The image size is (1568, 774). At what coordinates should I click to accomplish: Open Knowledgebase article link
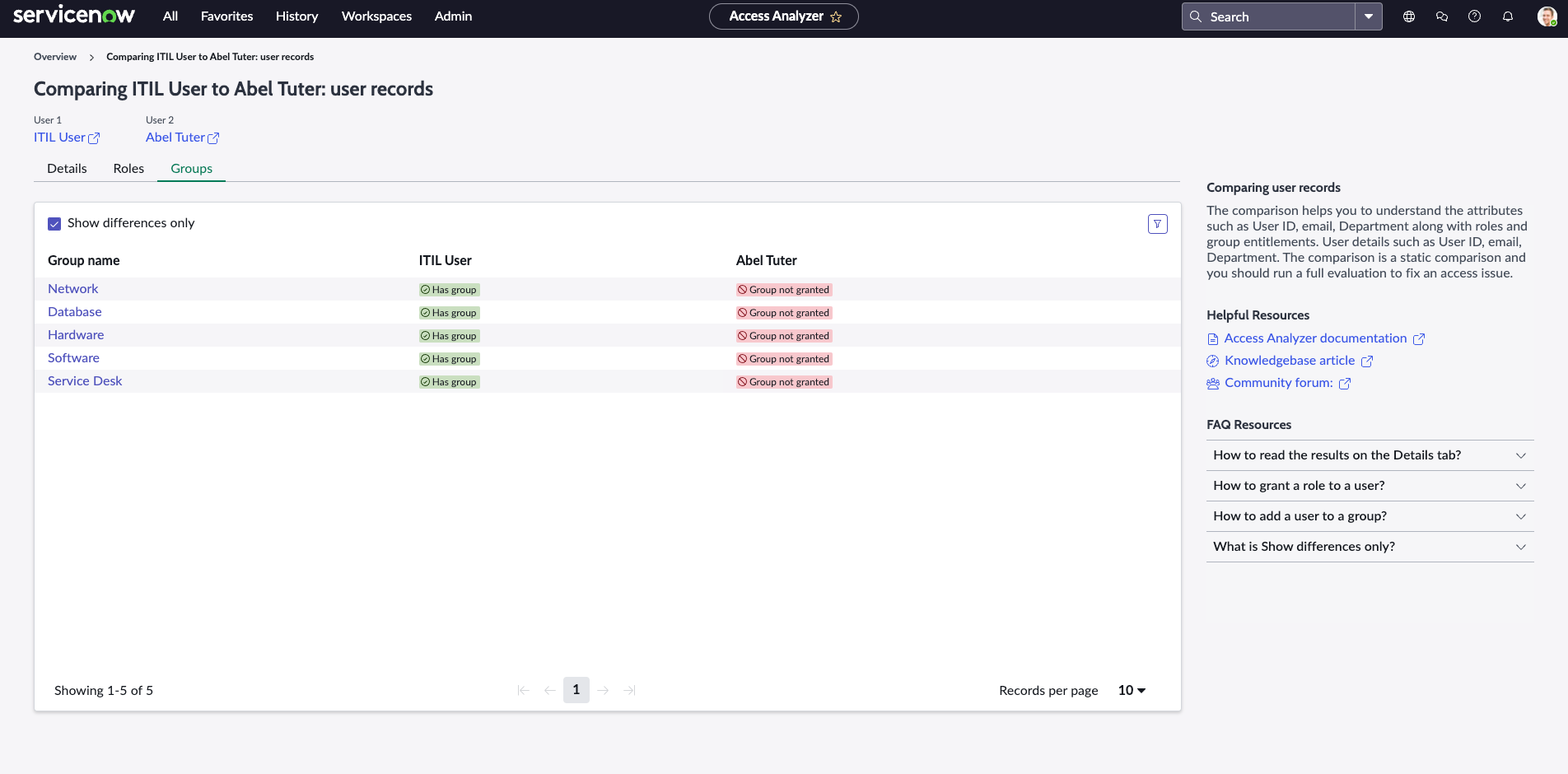tap(1290, 361)
